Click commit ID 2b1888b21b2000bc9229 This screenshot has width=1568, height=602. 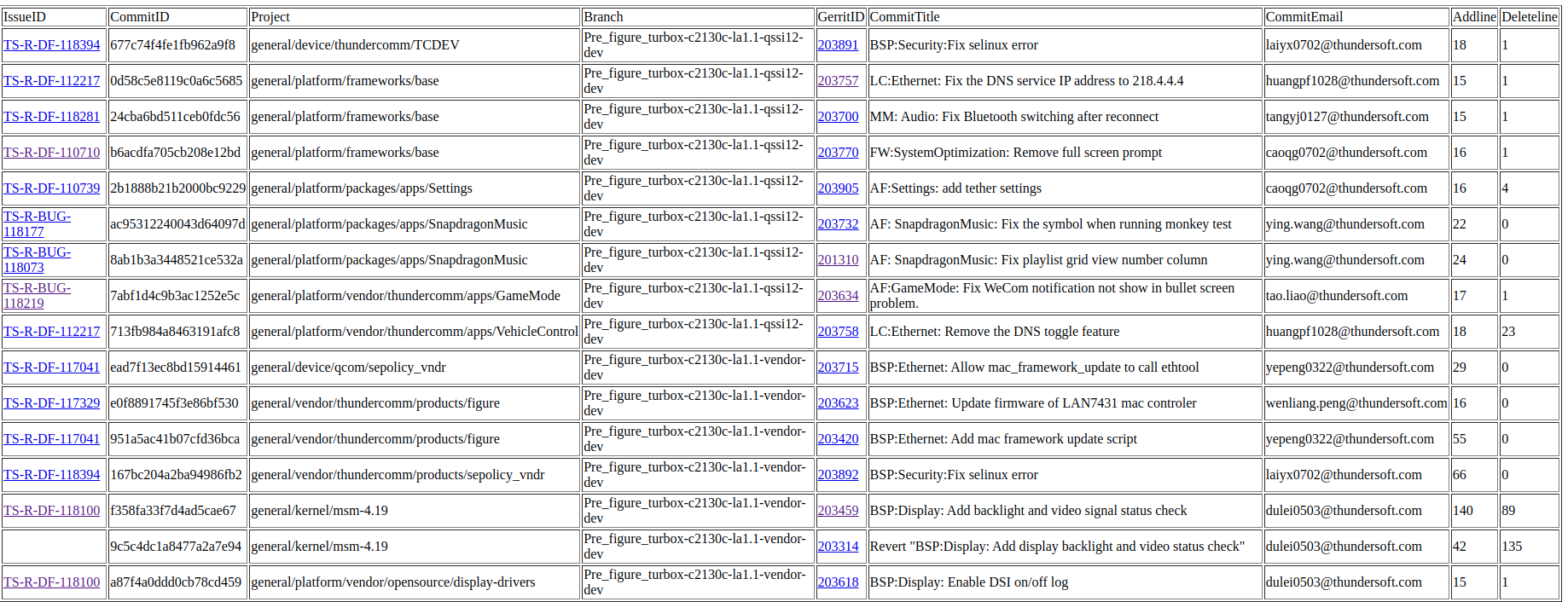tap(177, 188)
